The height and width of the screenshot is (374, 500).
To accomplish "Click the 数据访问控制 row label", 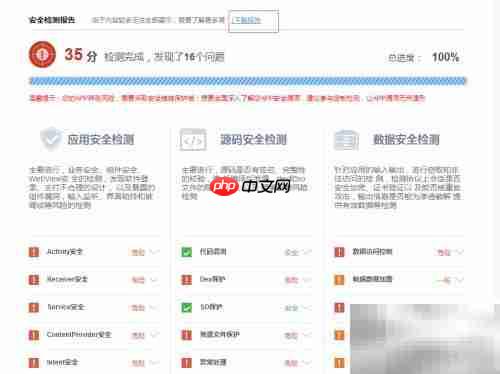I will pyautogui.click(x=372, y=252).
